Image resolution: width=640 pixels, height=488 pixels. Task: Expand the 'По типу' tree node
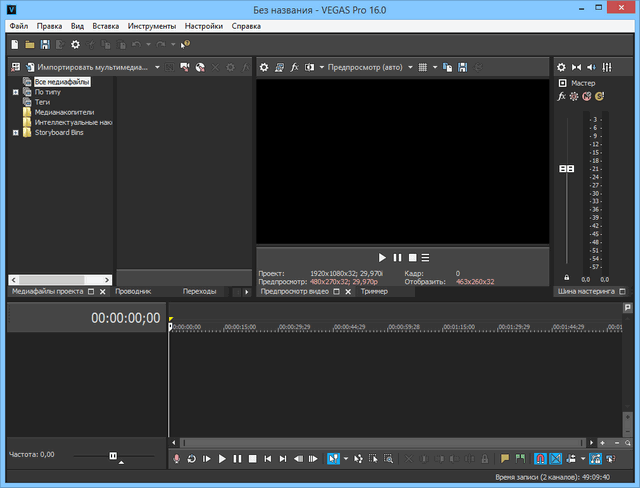(x=15, y=91)
